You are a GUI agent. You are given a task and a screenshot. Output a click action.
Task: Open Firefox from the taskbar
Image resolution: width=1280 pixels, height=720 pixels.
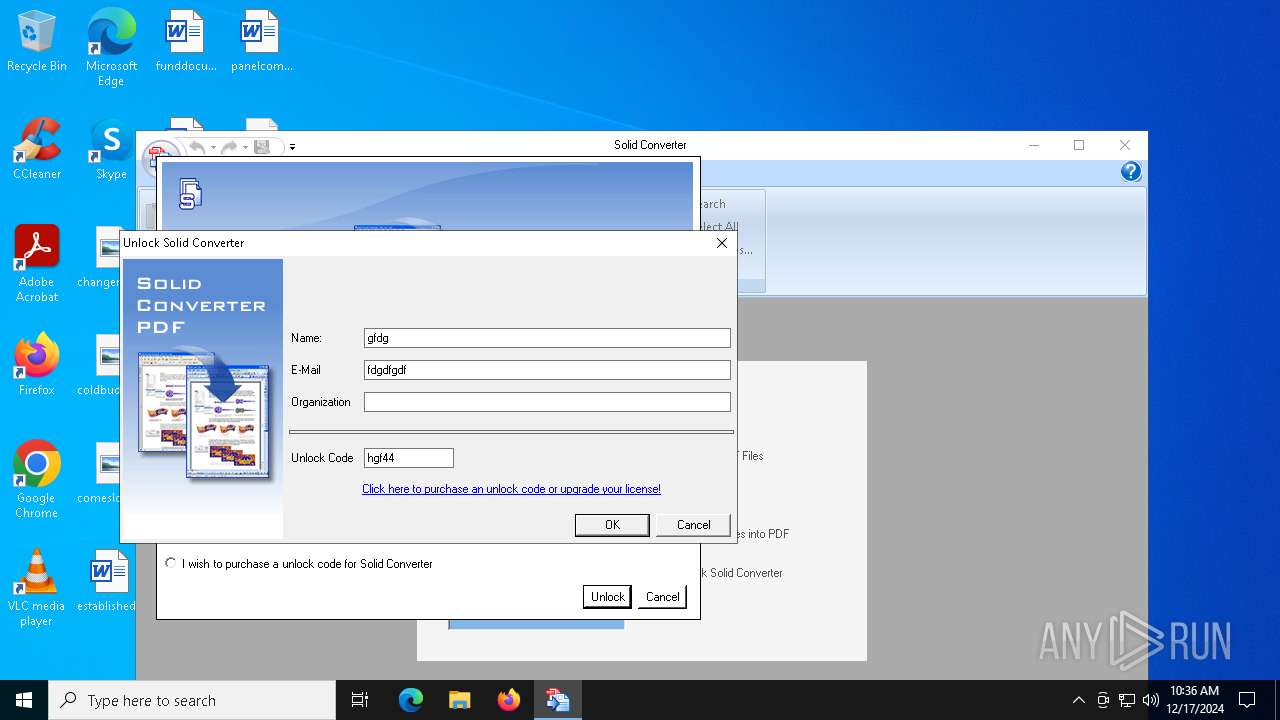(509, 700)
